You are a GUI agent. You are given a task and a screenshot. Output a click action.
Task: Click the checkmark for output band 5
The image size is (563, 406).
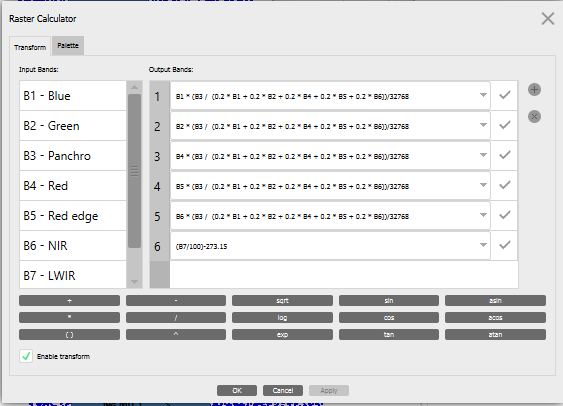click(504, 215)
